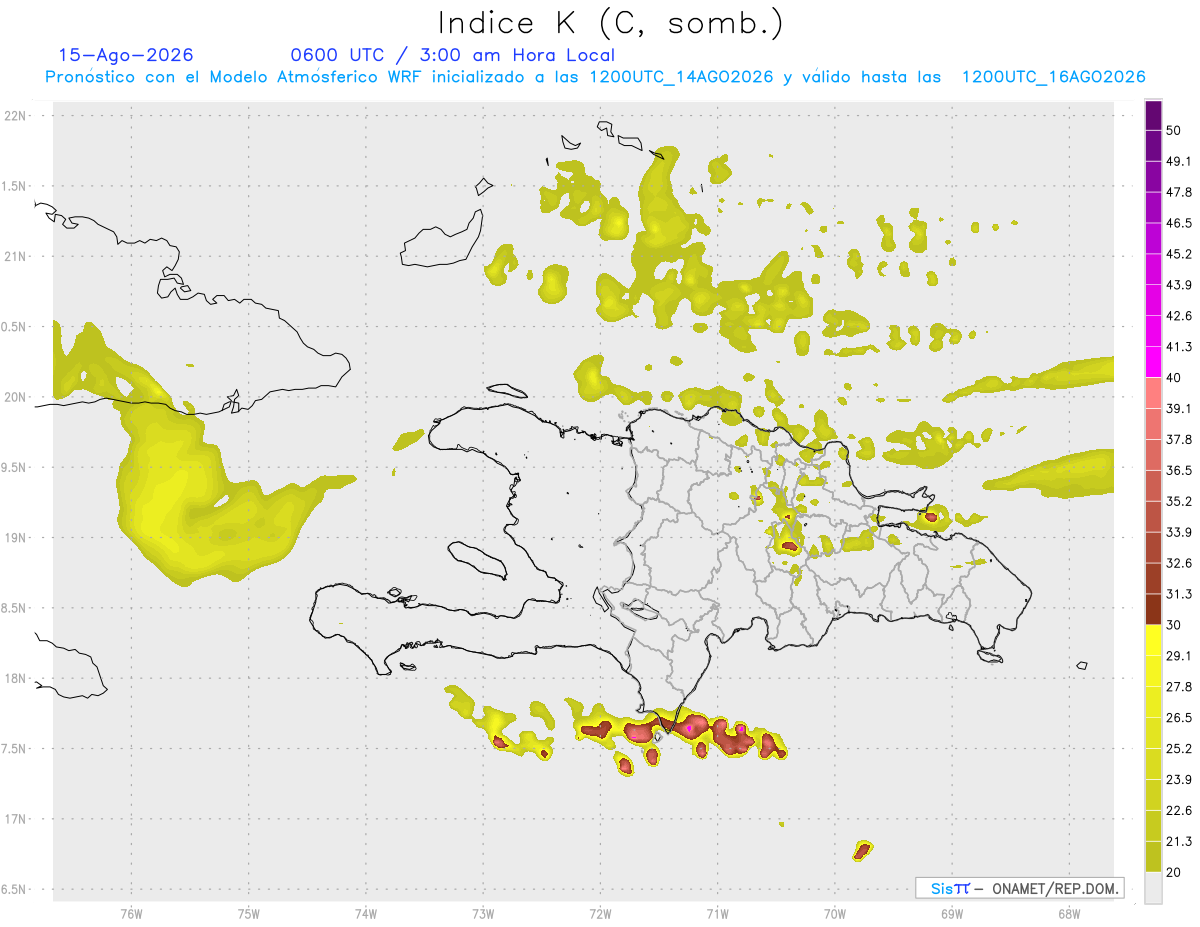Click the legend value "36.5"

point(1179,471)
